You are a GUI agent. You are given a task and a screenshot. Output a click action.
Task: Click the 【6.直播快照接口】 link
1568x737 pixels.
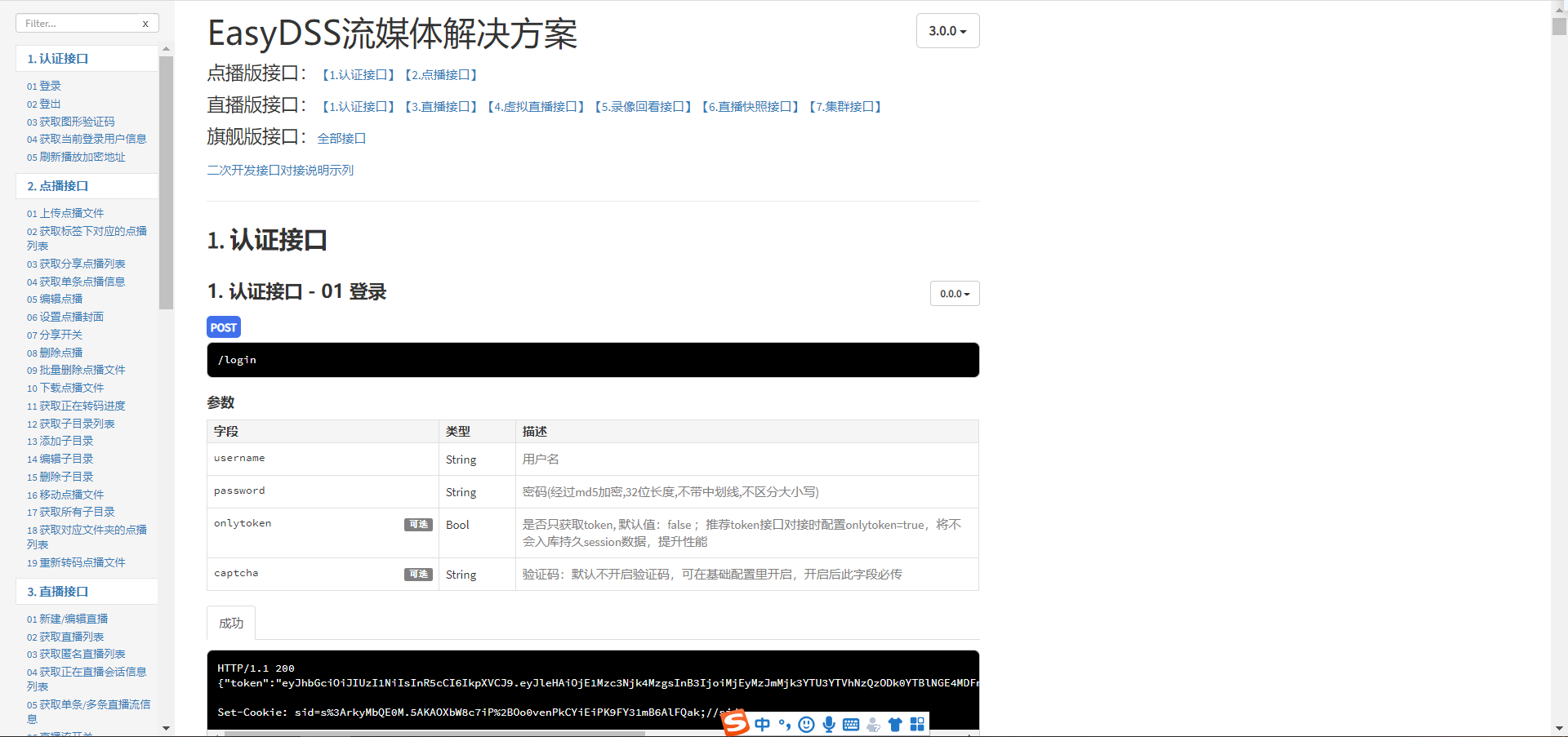(751, 107)
